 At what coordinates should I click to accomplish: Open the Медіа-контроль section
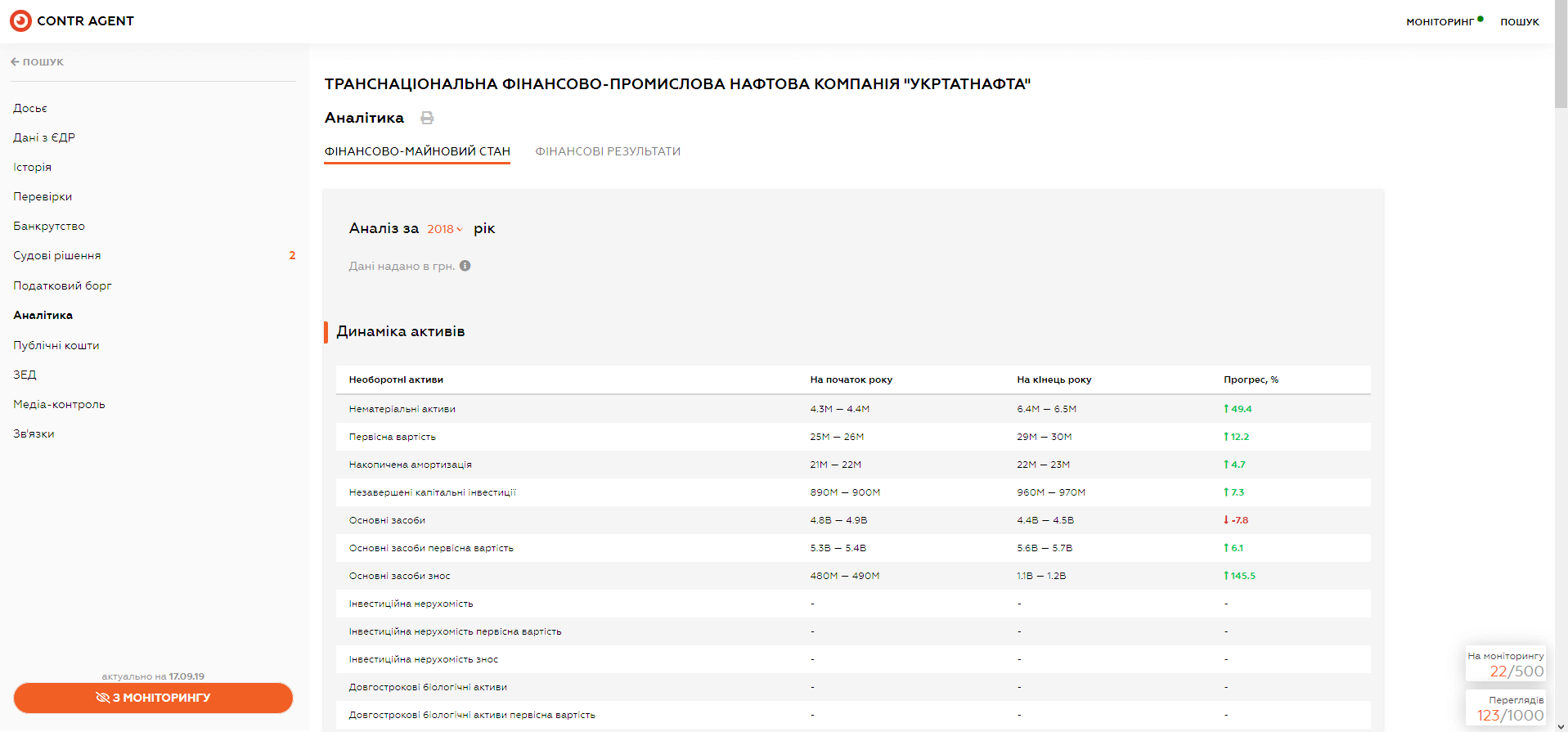tap(59, 404)
